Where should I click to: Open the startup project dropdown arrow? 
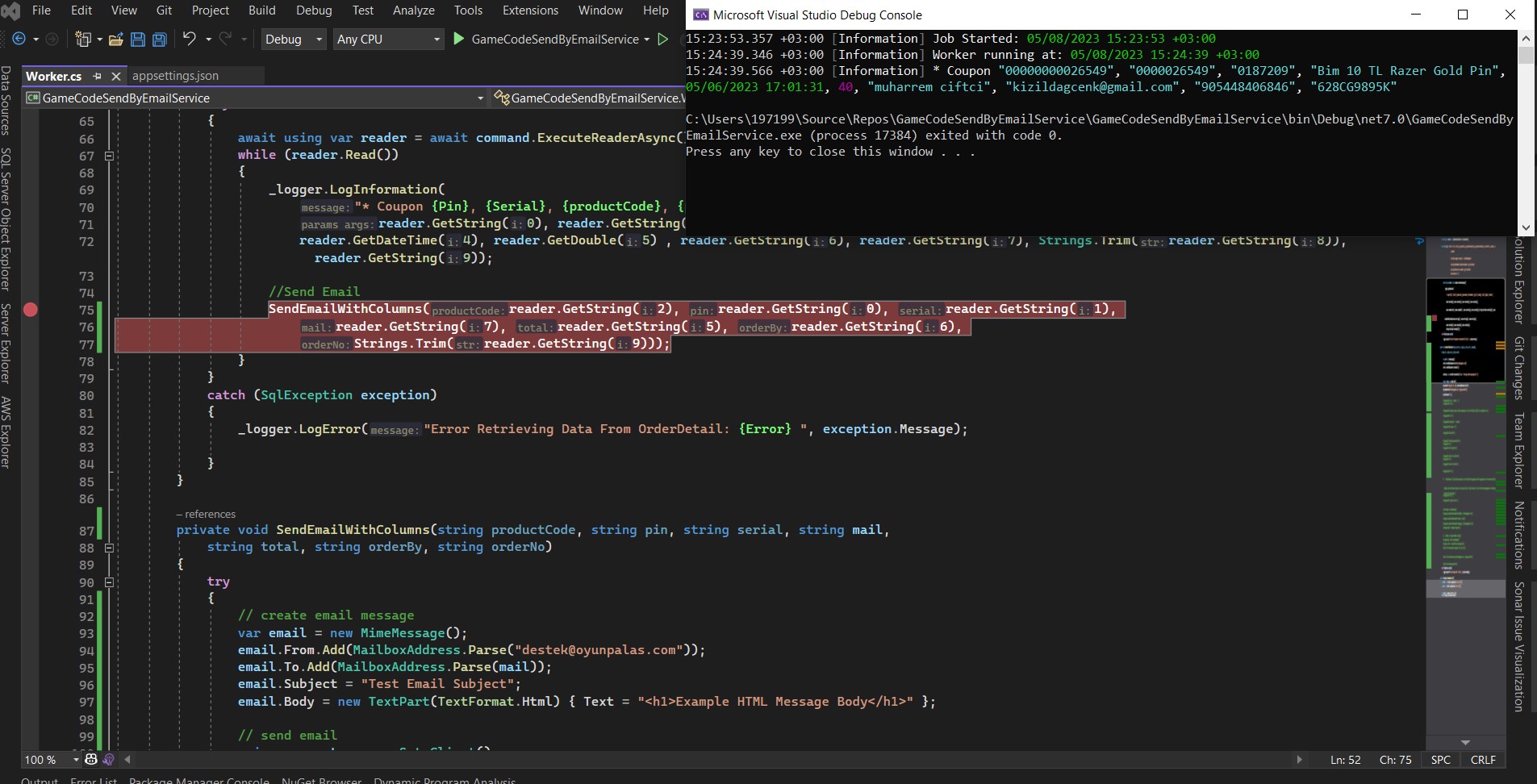click(647, 39)
